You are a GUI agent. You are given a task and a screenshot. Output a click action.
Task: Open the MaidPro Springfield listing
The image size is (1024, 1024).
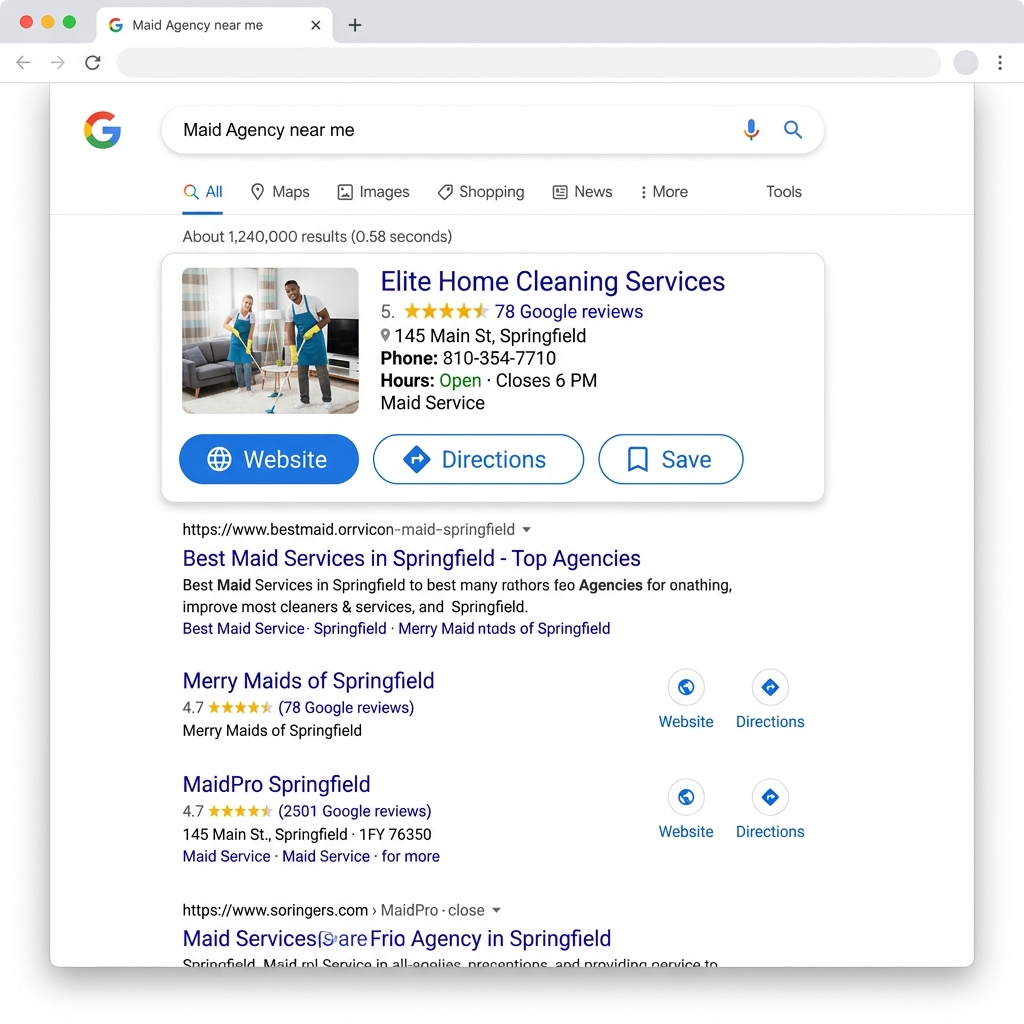coord(276,784)
